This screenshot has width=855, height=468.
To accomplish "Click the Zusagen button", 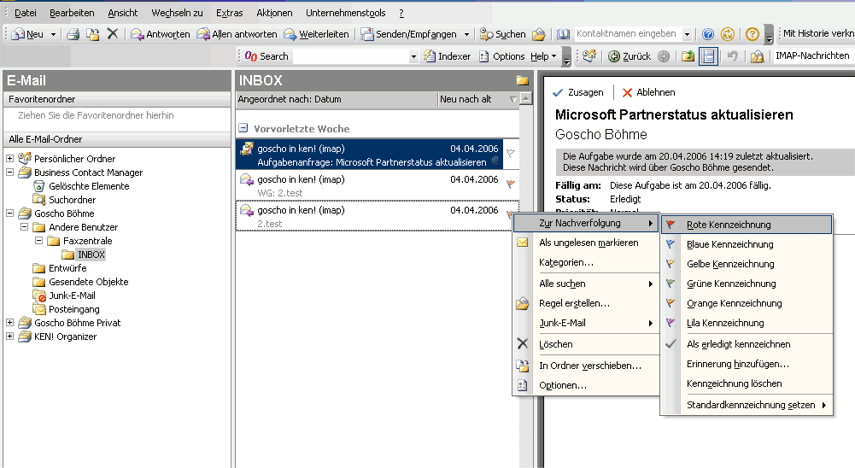I will coord(578,92).
